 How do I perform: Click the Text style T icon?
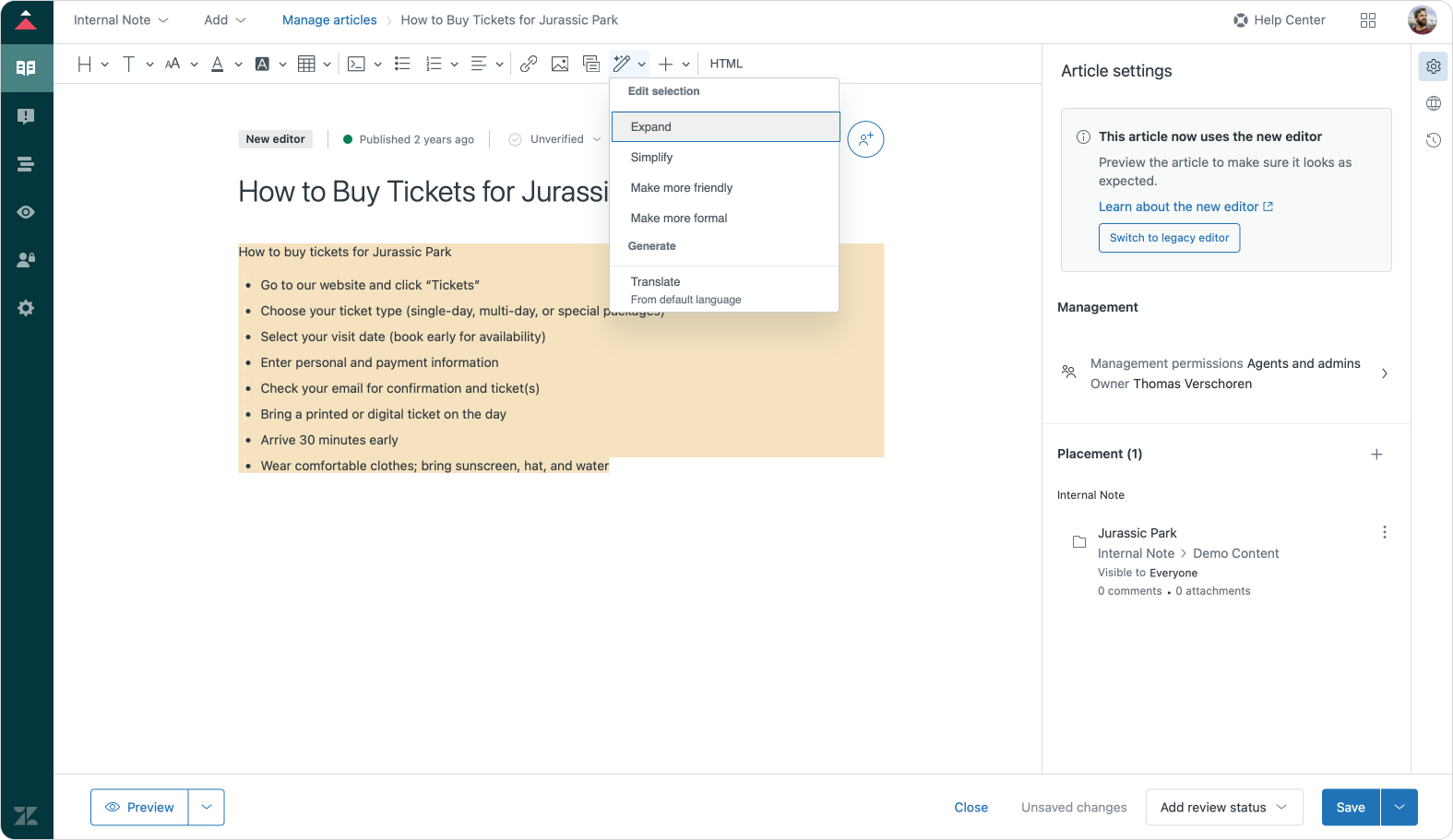click(129, 64)
